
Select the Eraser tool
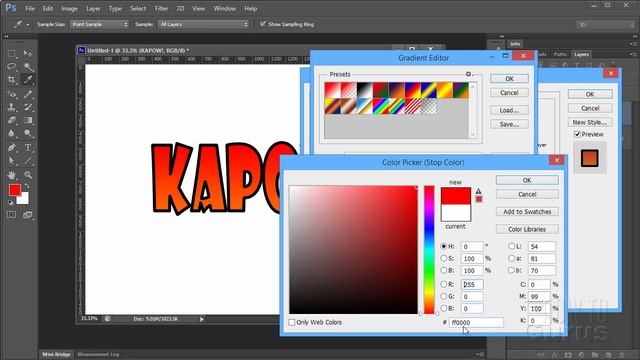click(11, 120)
